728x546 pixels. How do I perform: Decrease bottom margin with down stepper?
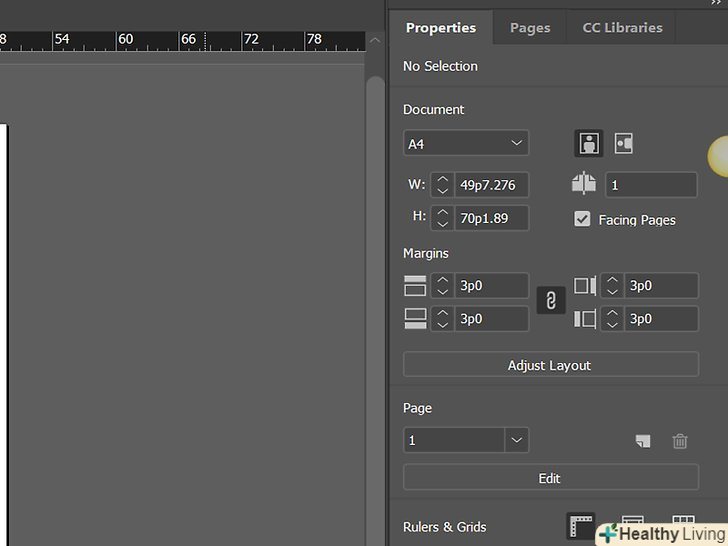pos(442,325)
